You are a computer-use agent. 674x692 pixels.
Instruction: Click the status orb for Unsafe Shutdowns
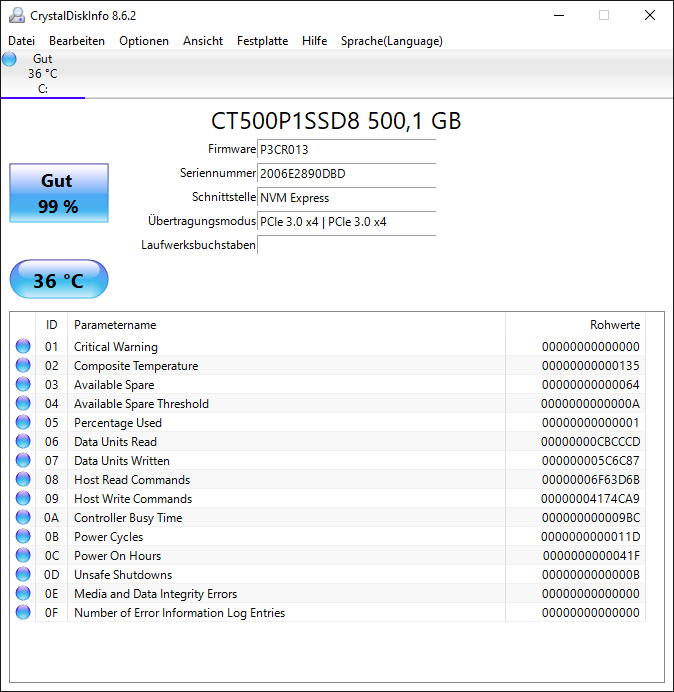[x=23, y=574]
